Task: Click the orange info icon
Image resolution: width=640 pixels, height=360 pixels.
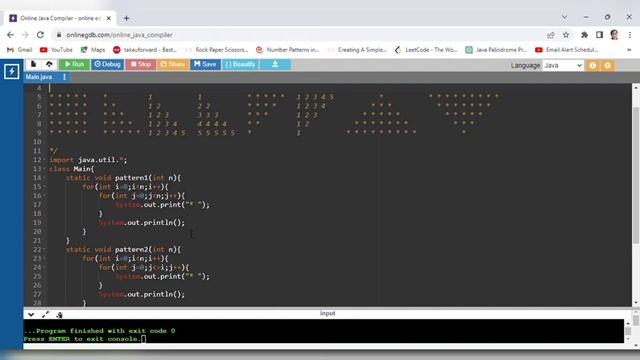Action: [x=592, y=65]
